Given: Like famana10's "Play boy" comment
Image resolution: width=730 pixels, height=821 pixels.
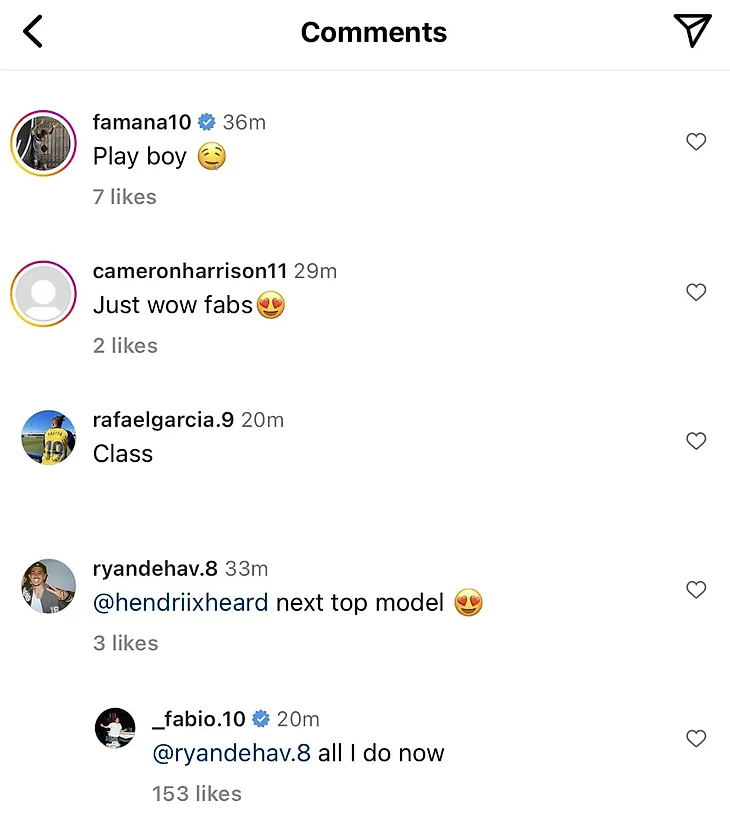Looking at the screenshot, I should click(696, 143).
